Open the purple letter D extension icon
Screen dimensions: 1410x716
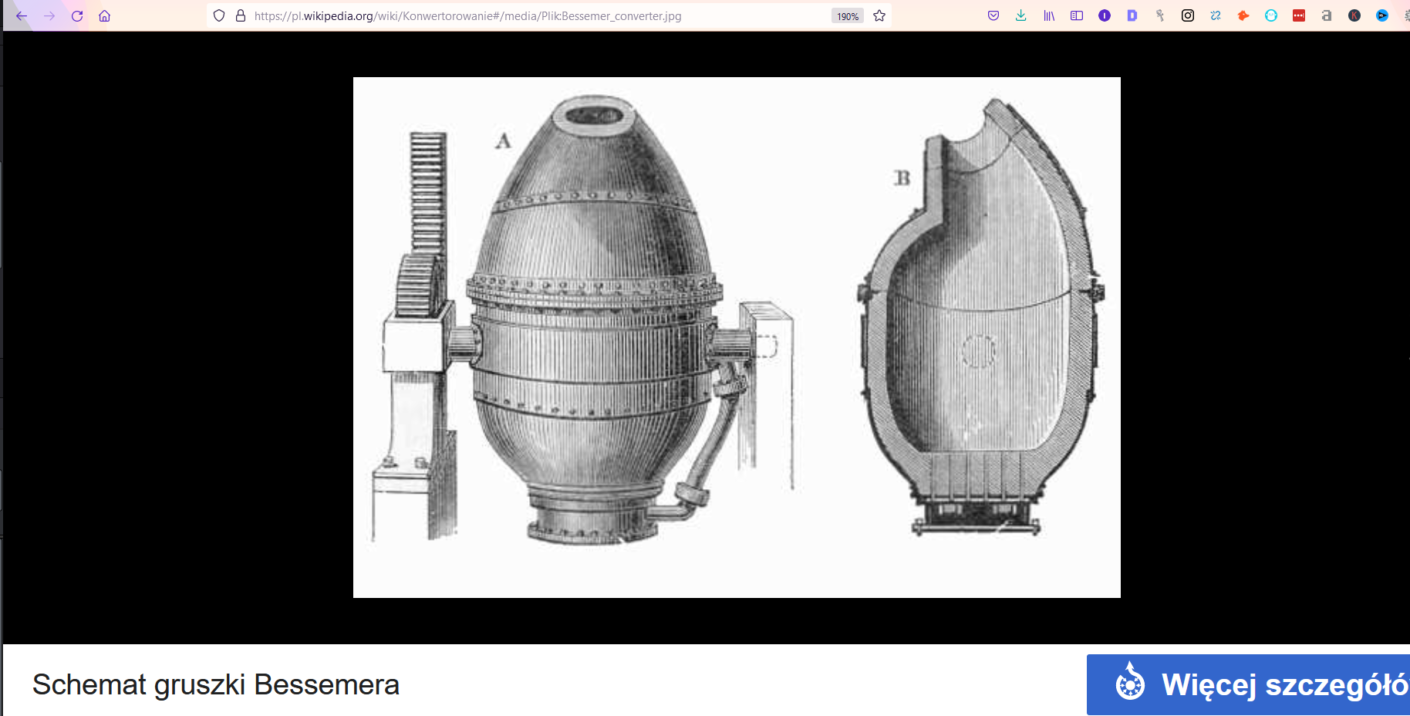point(1132,16)
